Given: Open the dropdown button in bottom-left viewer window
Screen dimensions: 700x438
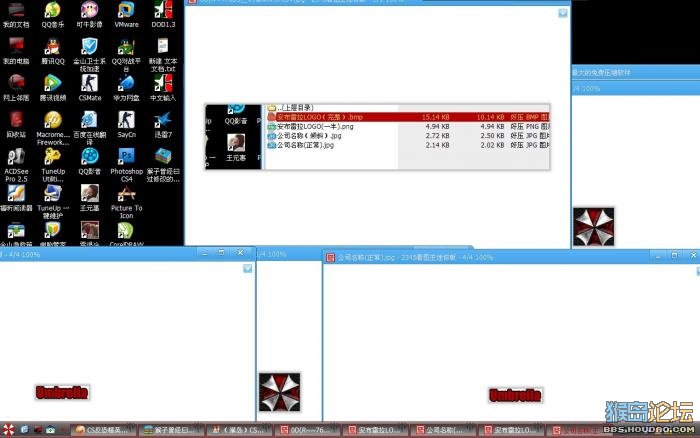Looking at the screenshot, I should tap(247, 268).
